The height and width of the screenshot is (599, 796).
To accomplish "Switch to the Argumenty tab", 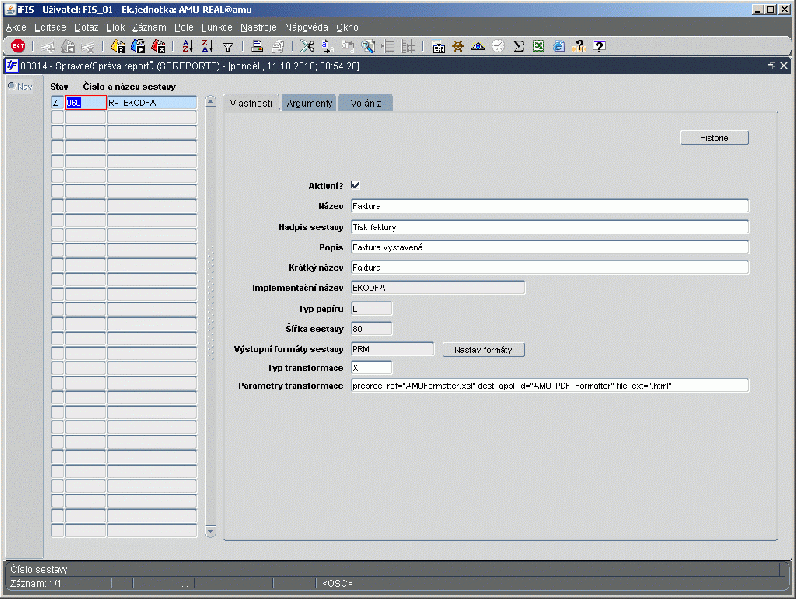I will coord(309,103).
